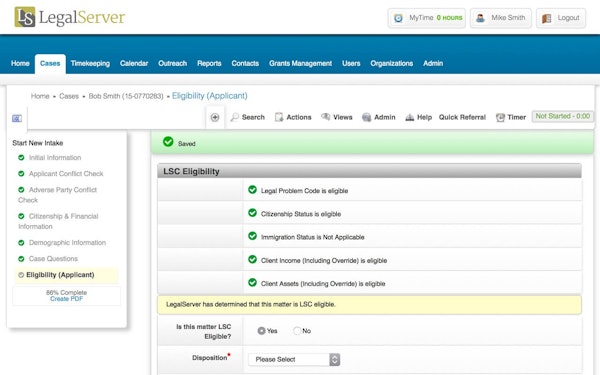Click the green check next to Applicant Conflict Check
This screenshot has width=600, height=375.
click(21, 174)
